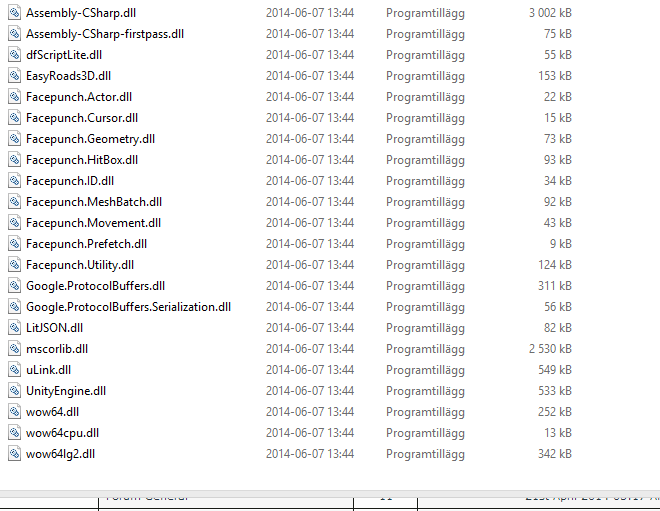Select the uLink.dll file icon
The height and width of the screenshot is (511, 660).
(14, 370)
